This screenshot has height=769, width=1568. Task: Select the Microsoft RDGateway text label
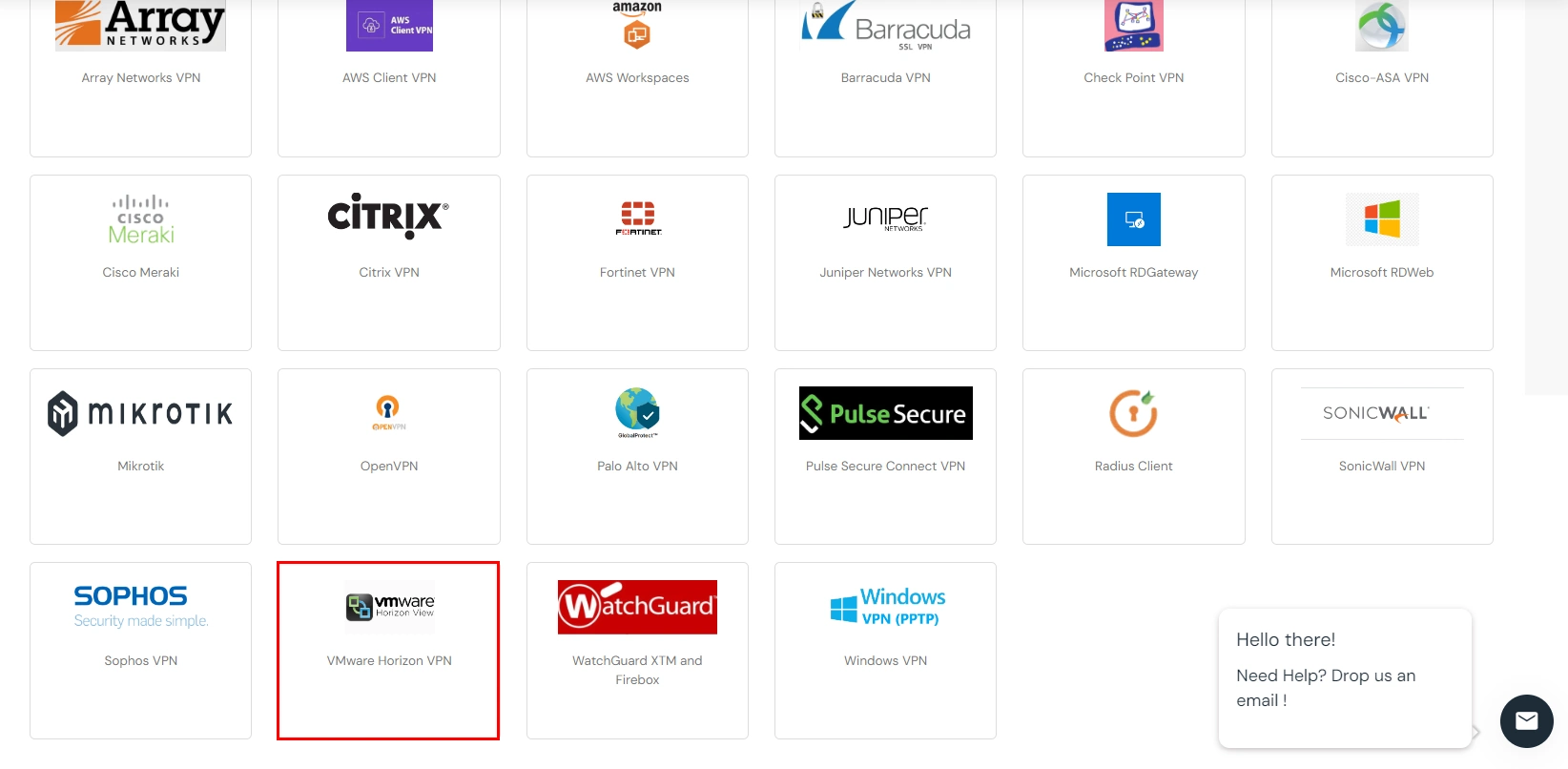[1134, 273]
